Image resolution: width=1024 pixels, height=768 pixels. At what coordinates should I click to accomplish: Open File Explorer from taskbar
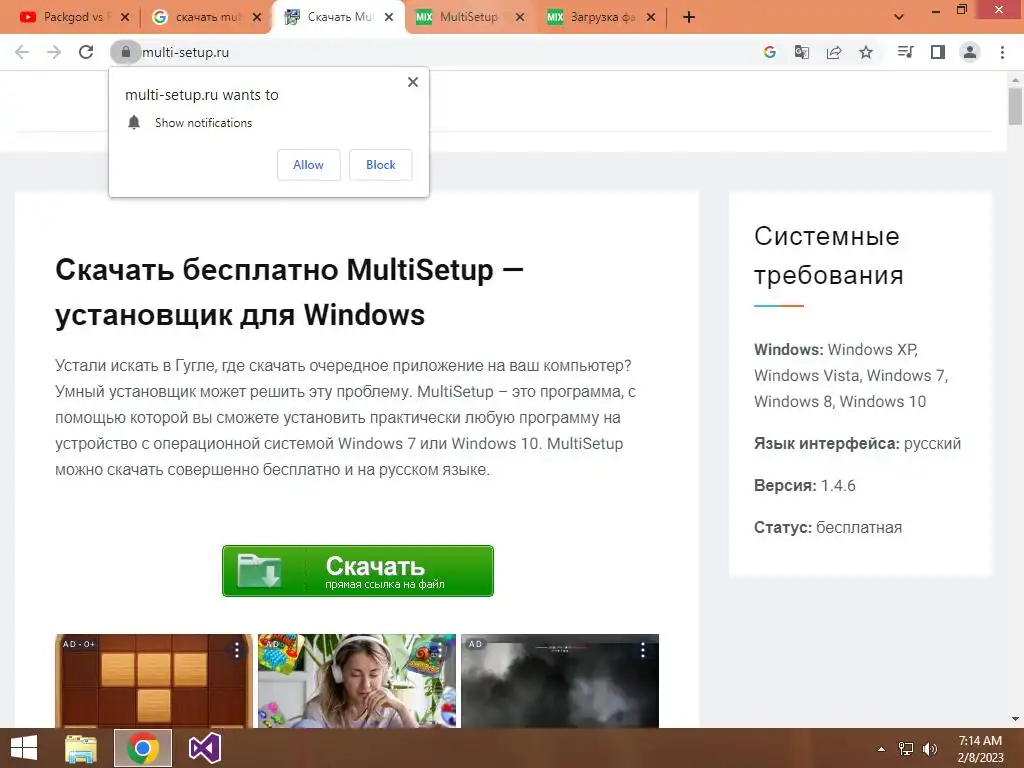(81, 748)
